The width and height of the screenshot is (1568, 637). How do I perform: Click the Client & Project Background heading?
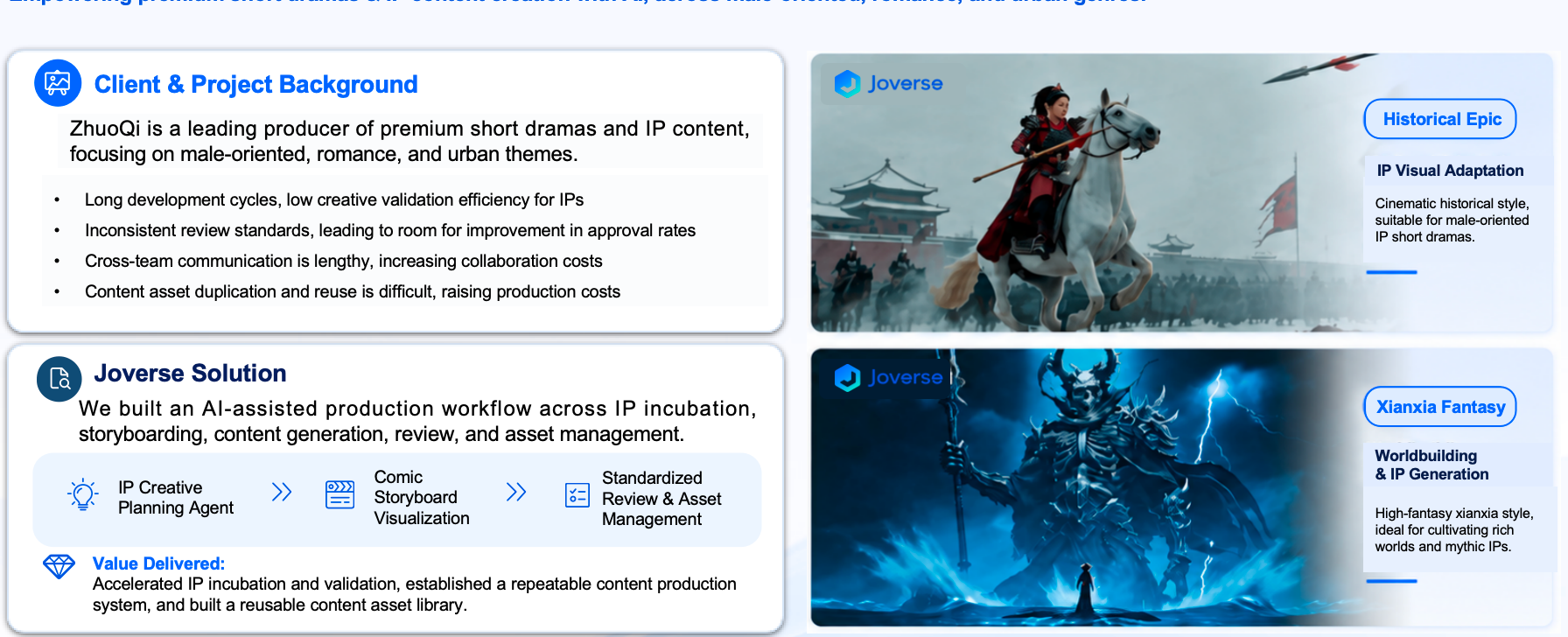[x=255, y=85]
